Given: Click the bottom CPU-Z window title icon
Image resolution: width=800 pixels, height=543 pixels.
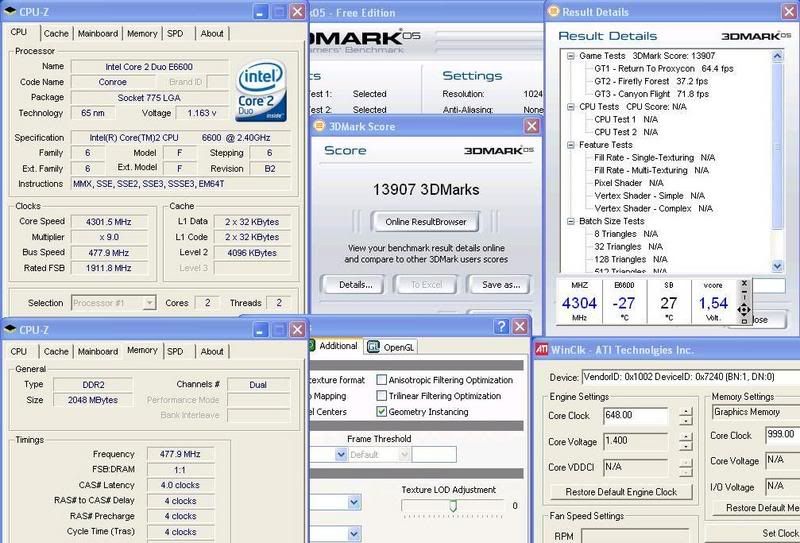Looking at the screenshot, I should (x=10, y=330).
